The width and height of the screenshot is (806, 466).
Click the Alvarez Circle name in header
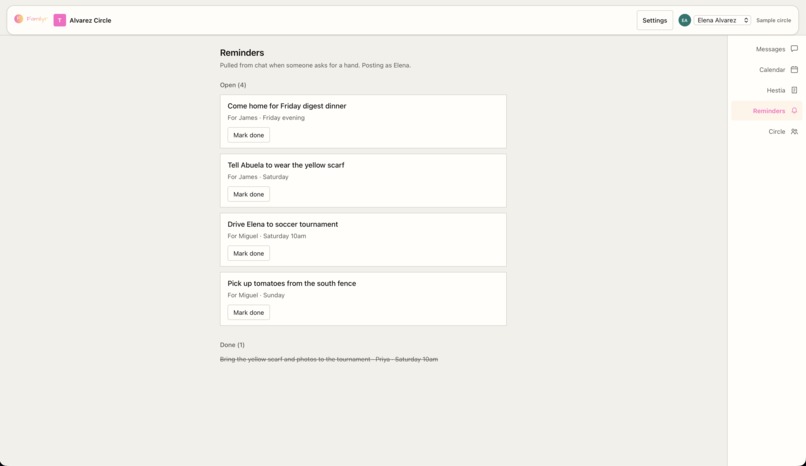tap(90, 21)
